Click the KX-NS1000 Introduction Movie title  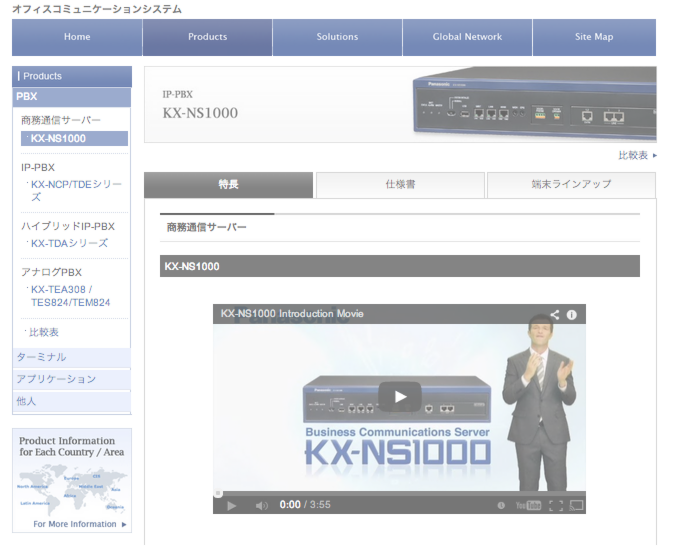pos(292,314)
